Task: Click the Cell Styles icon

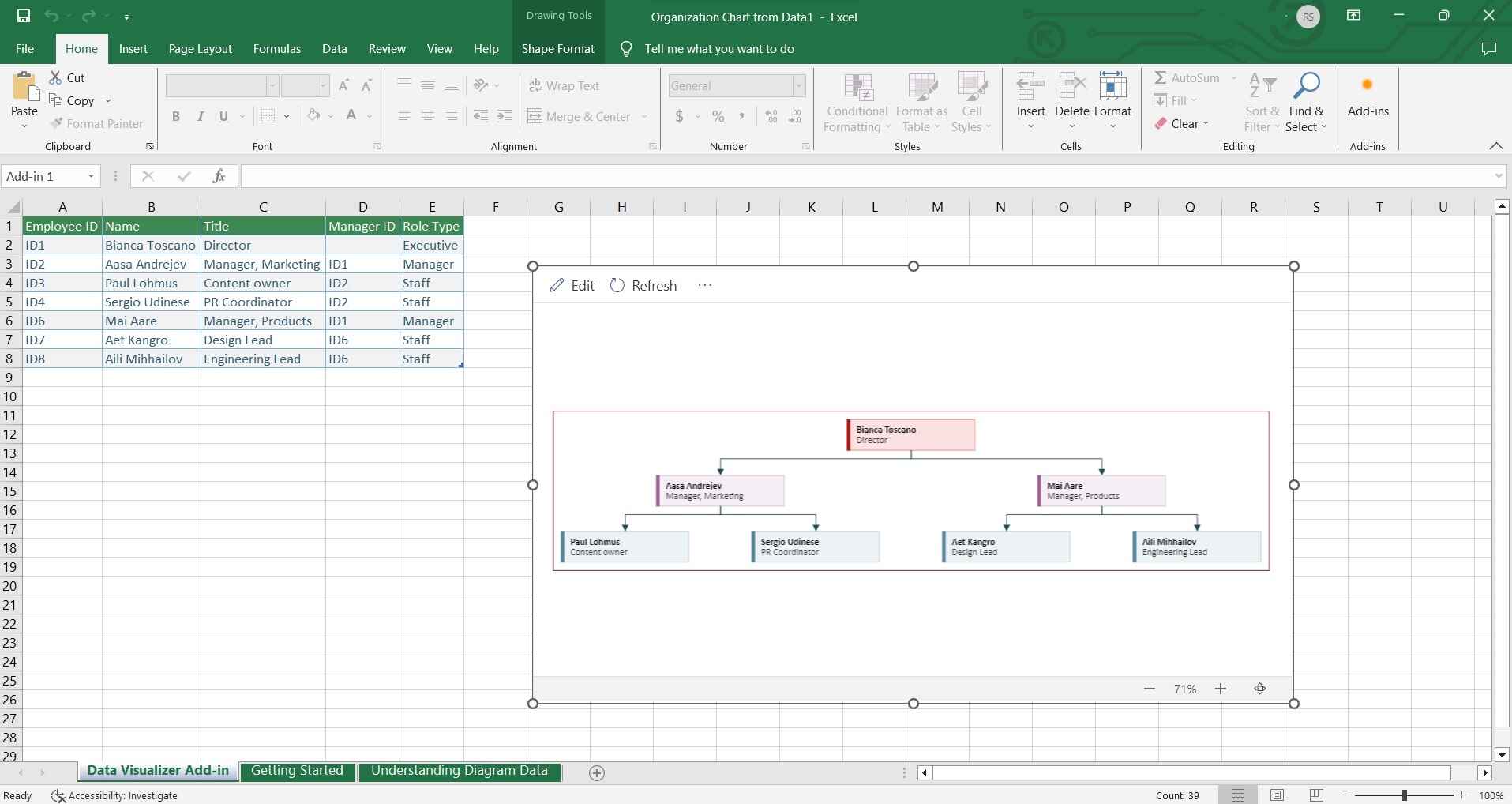Action: point(972,87)
